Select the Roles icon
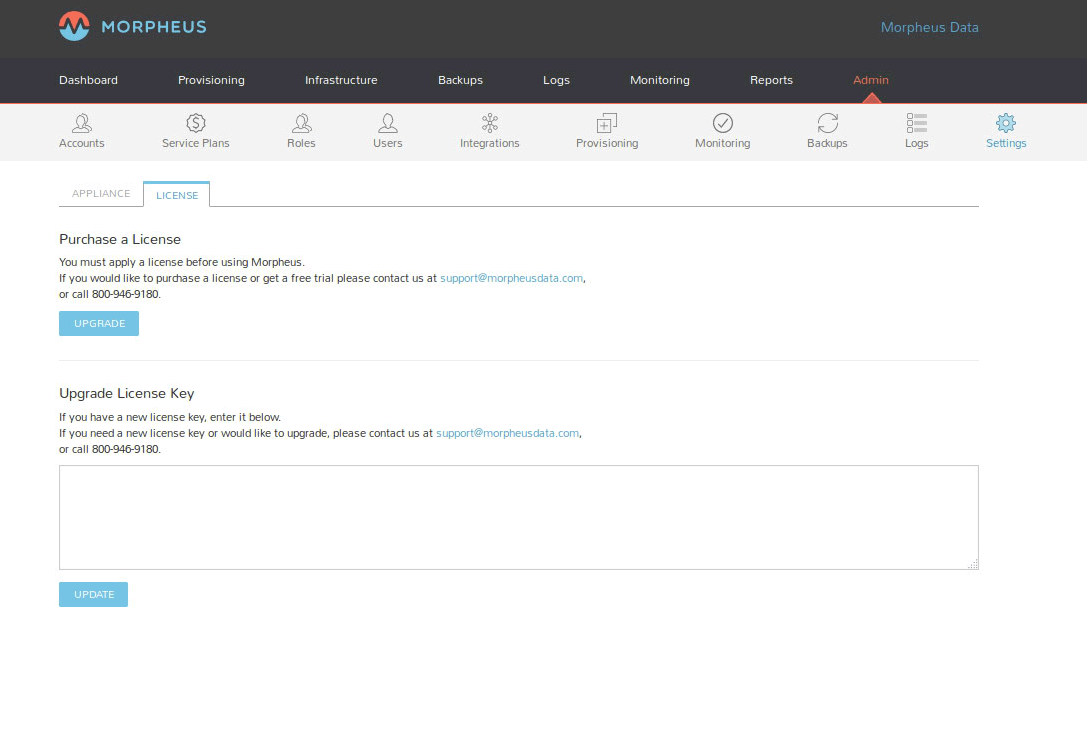 click(x=301, y=123)
